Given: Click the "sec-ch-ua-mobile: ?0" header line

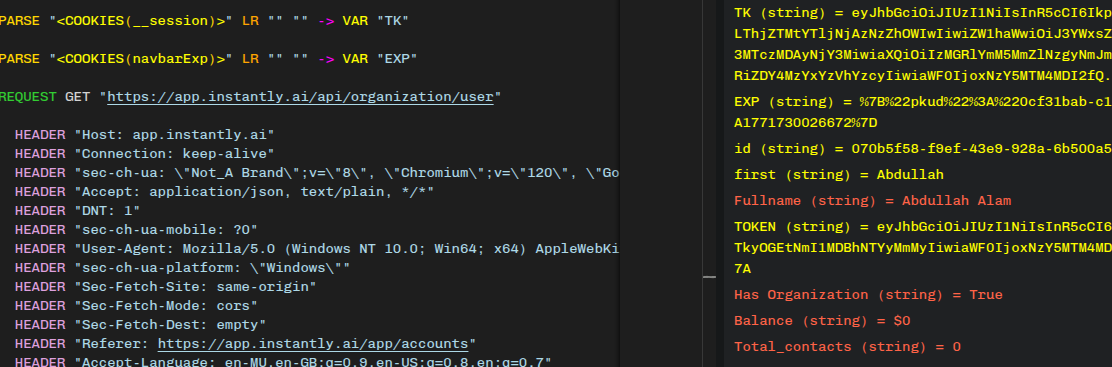Looking at the screenshot, I should 136,229.
